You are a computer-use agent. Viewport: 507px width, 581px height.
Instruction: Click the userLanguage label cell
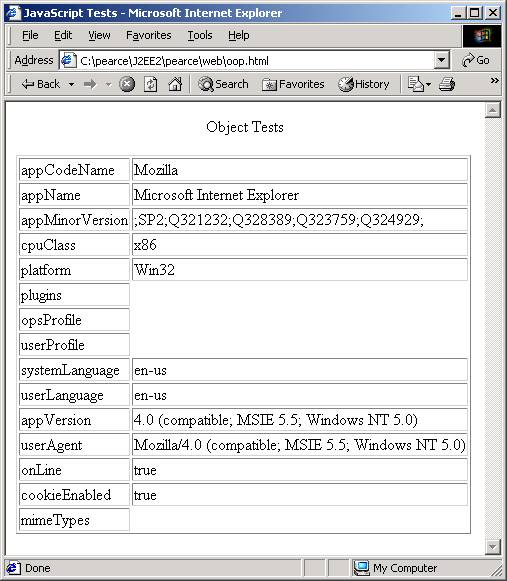pos(74,395)
